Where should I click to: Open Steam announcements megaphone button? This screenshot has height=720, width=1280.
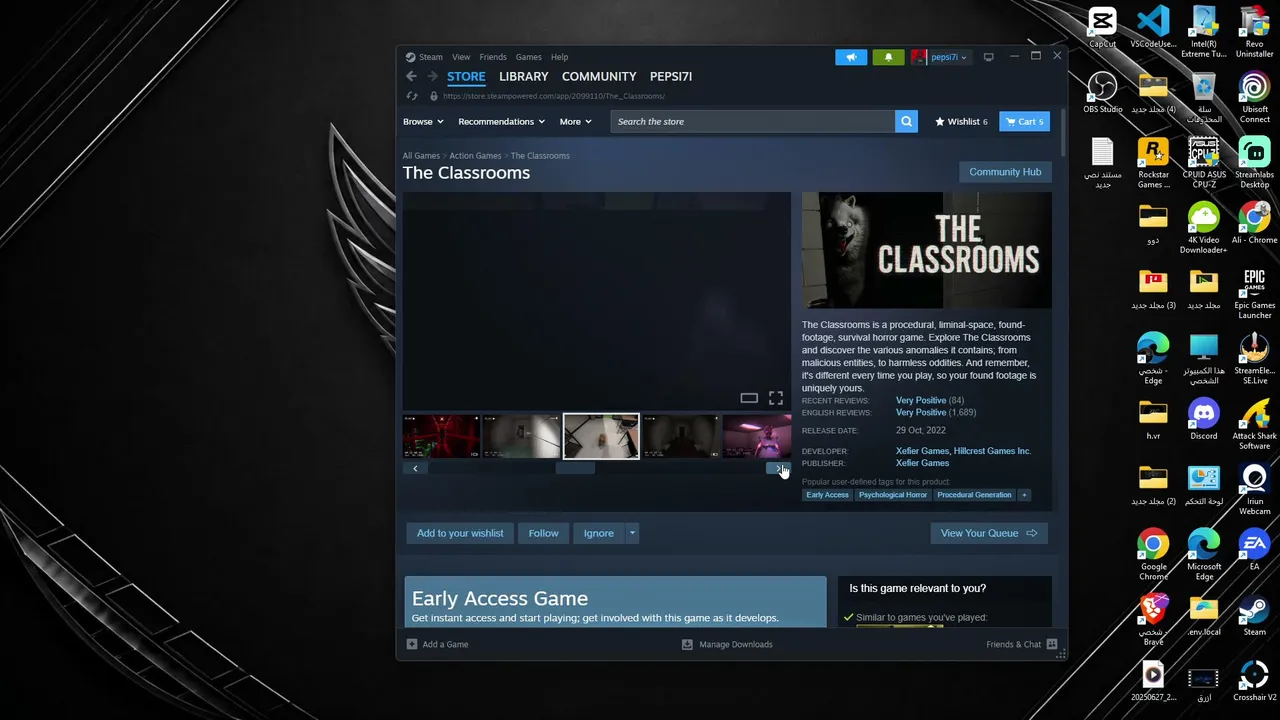[851, 57]
